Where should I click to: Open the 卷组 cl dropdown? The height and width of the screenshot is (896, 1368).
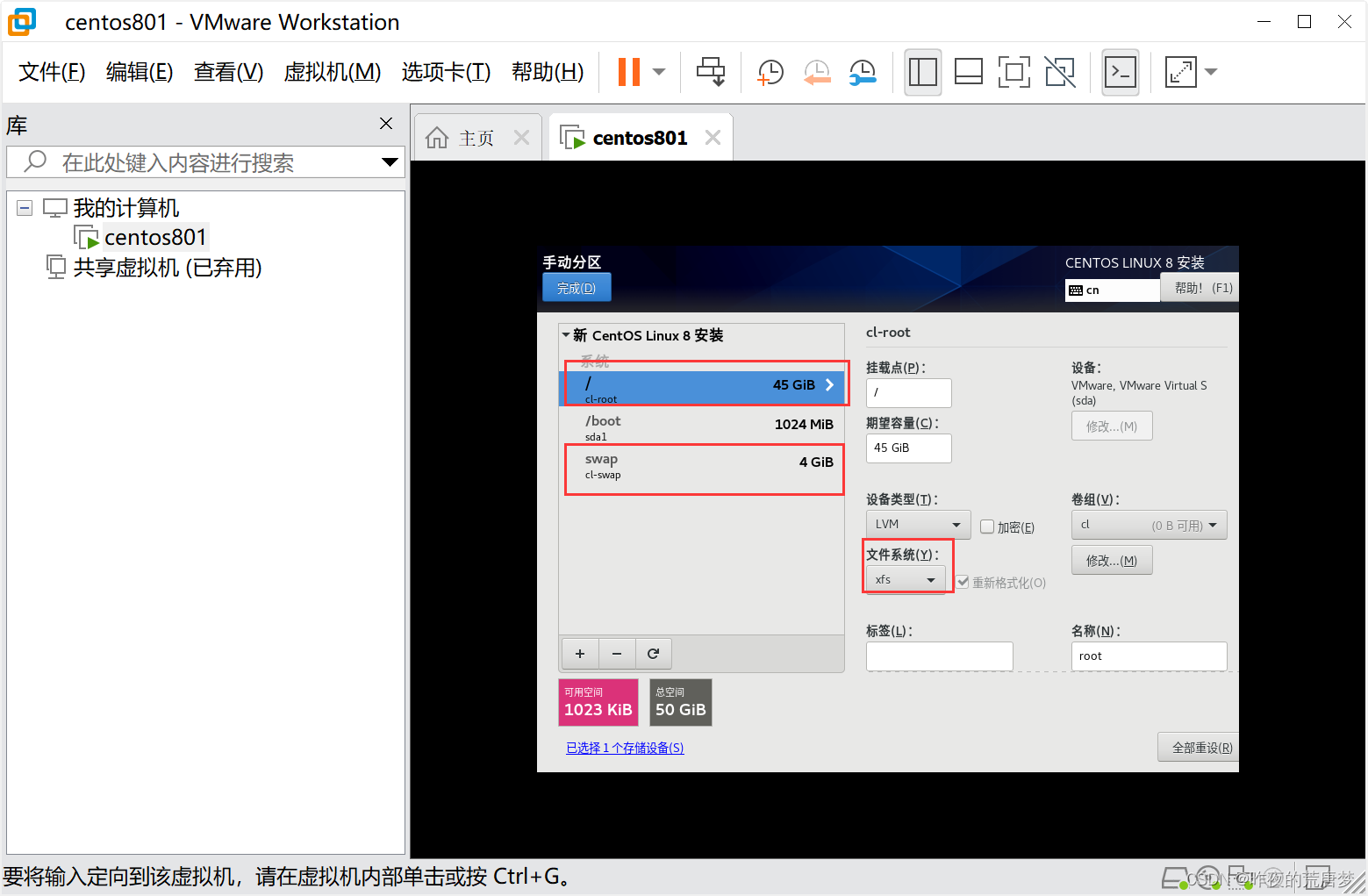1149,525
